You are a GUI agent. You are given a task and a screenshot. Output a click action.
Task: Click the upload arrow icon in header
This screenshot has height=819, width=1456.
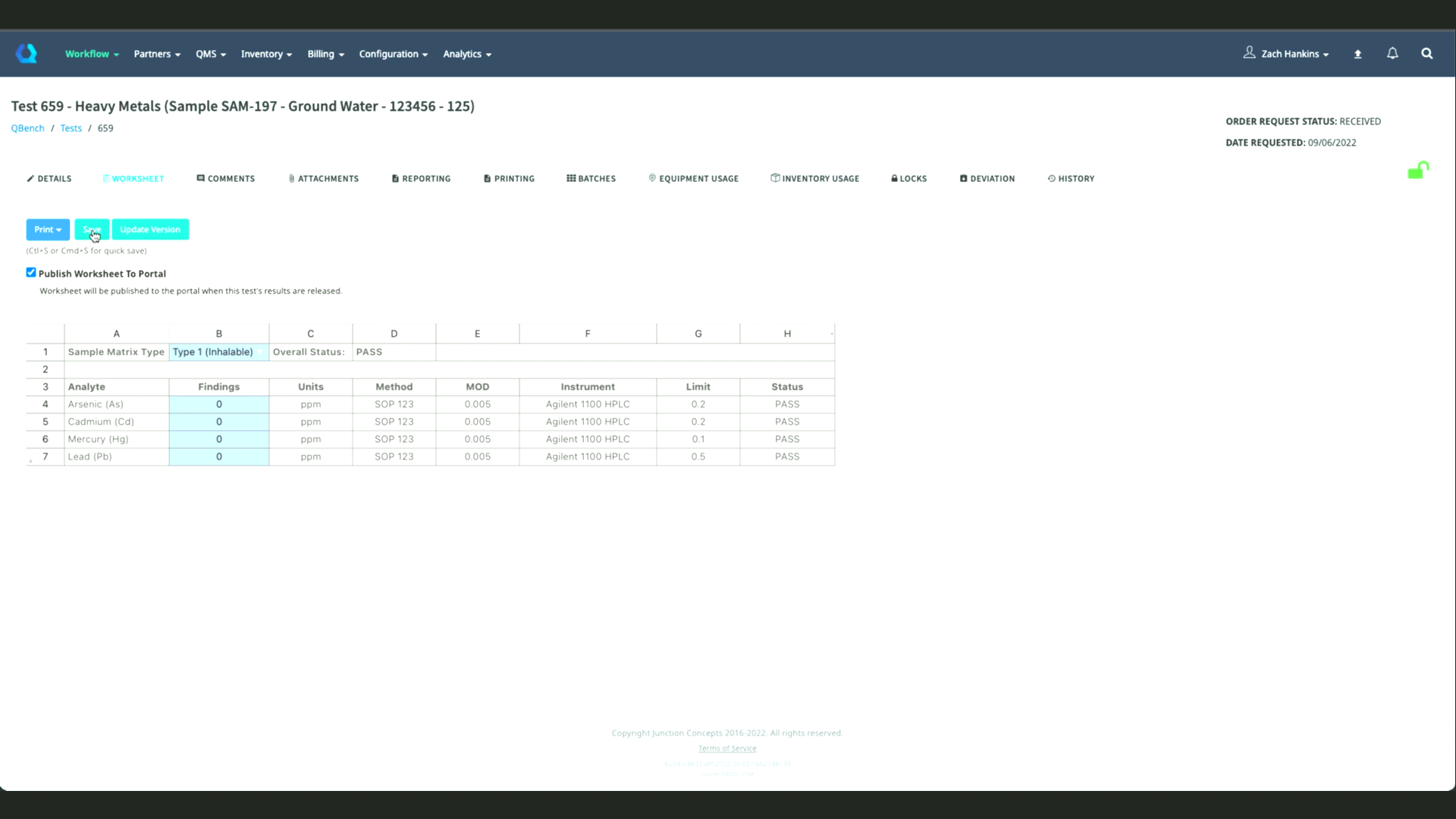pyautogui.click(x=1357, y=54)
